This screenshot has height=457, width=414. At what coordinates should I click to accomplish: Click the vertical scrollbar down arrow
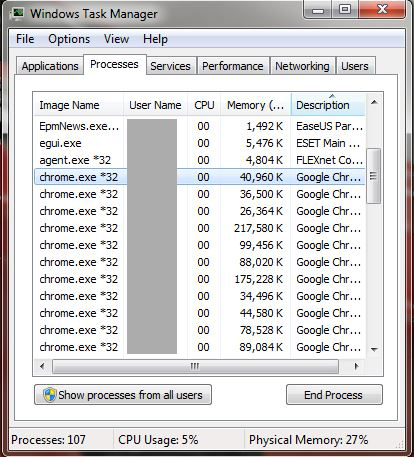[374, 349]
